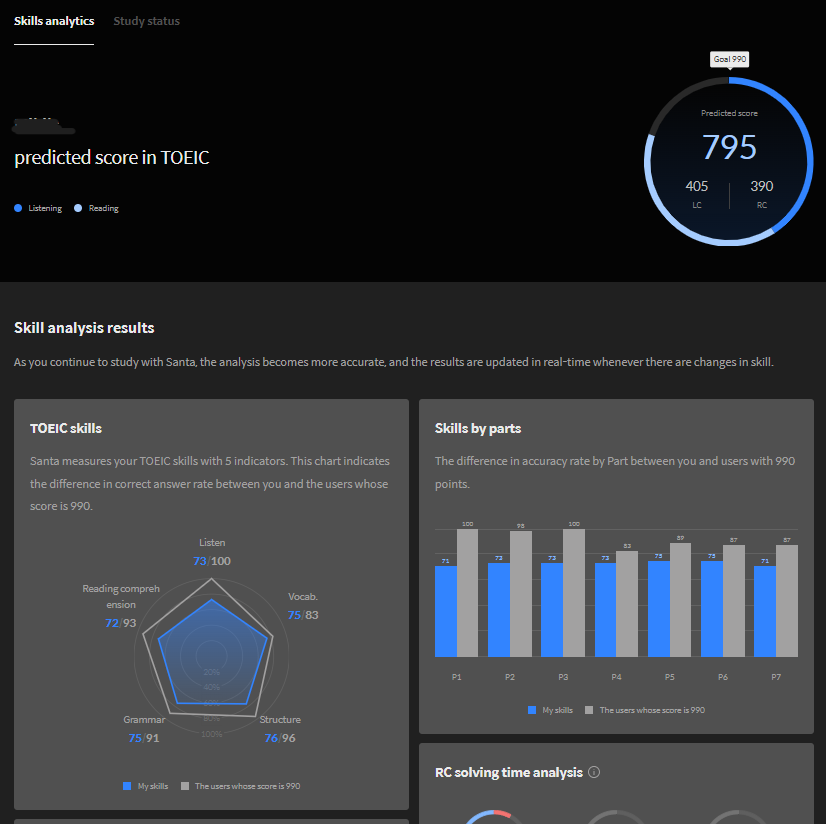826x824 pixels.
Task: Click the RC score 390
Action: [x=762, y=186]
